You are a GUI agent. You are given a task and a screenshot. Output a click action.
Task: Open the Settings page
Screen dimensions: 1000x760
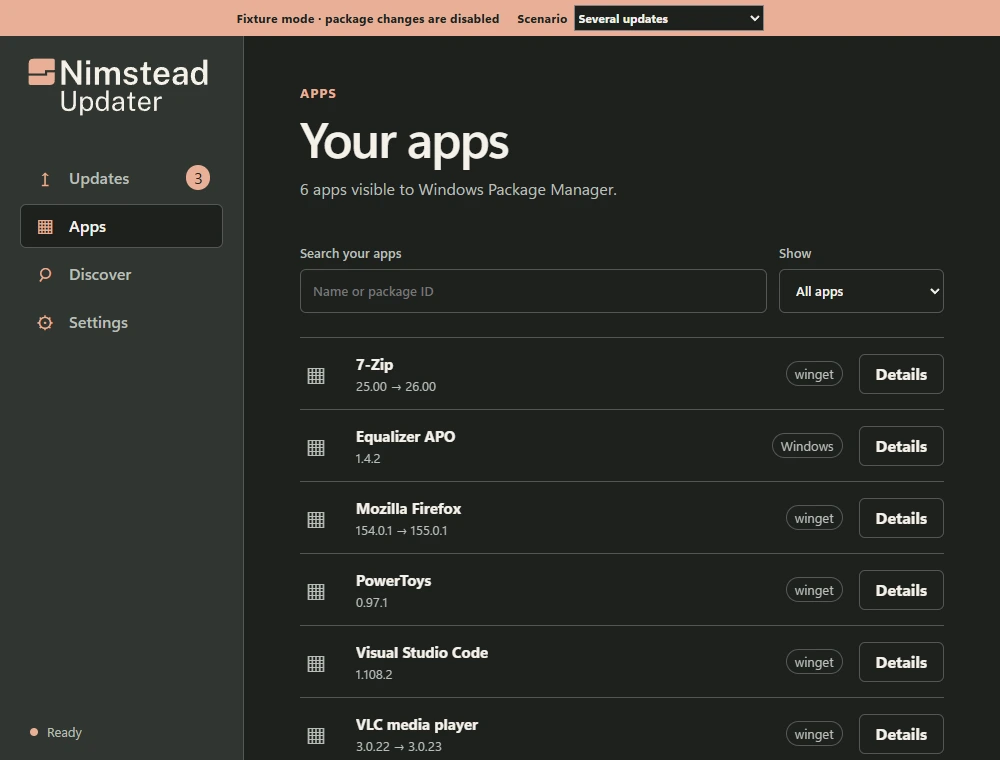point(121,323)
